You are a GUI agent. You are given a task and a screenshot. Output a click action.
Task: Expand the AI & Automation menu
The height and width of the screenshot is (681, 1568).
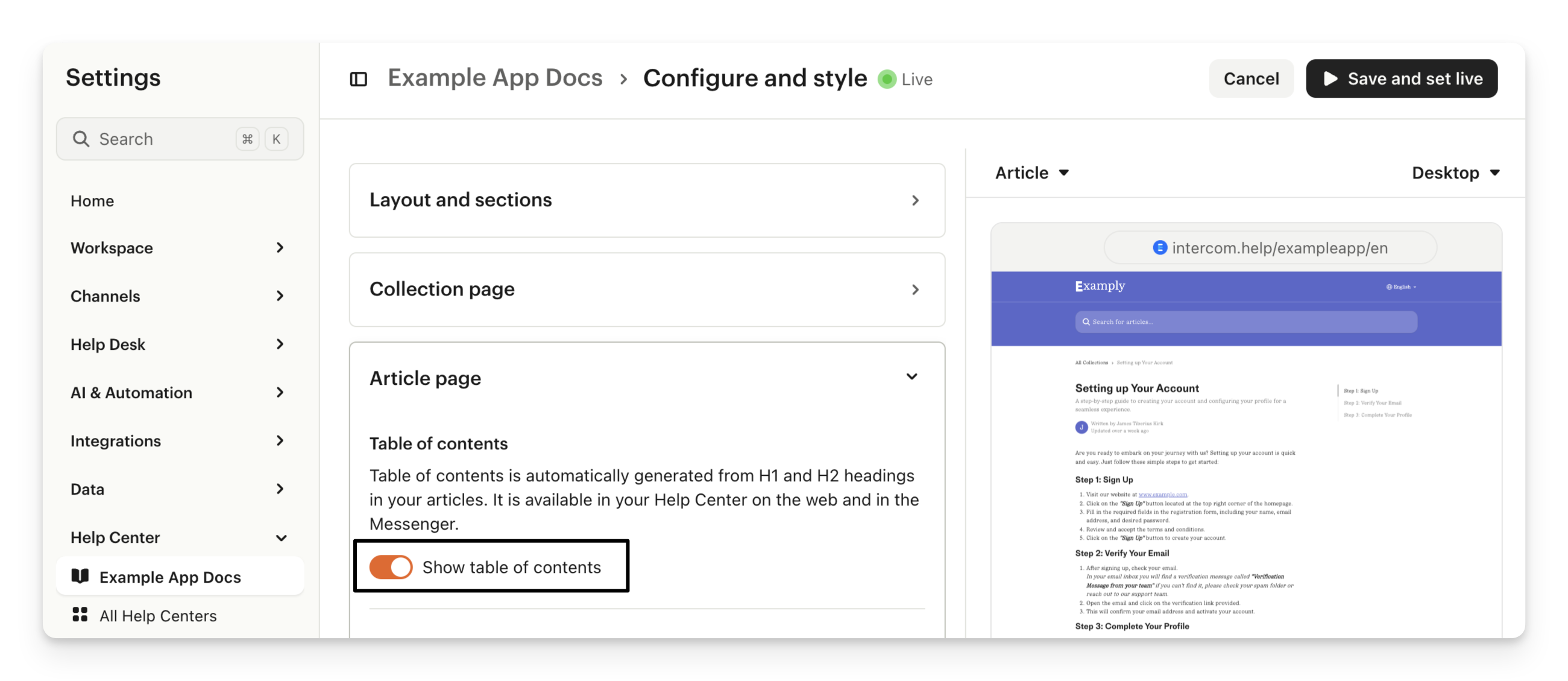pyautogui.click(x=177, y=393)
